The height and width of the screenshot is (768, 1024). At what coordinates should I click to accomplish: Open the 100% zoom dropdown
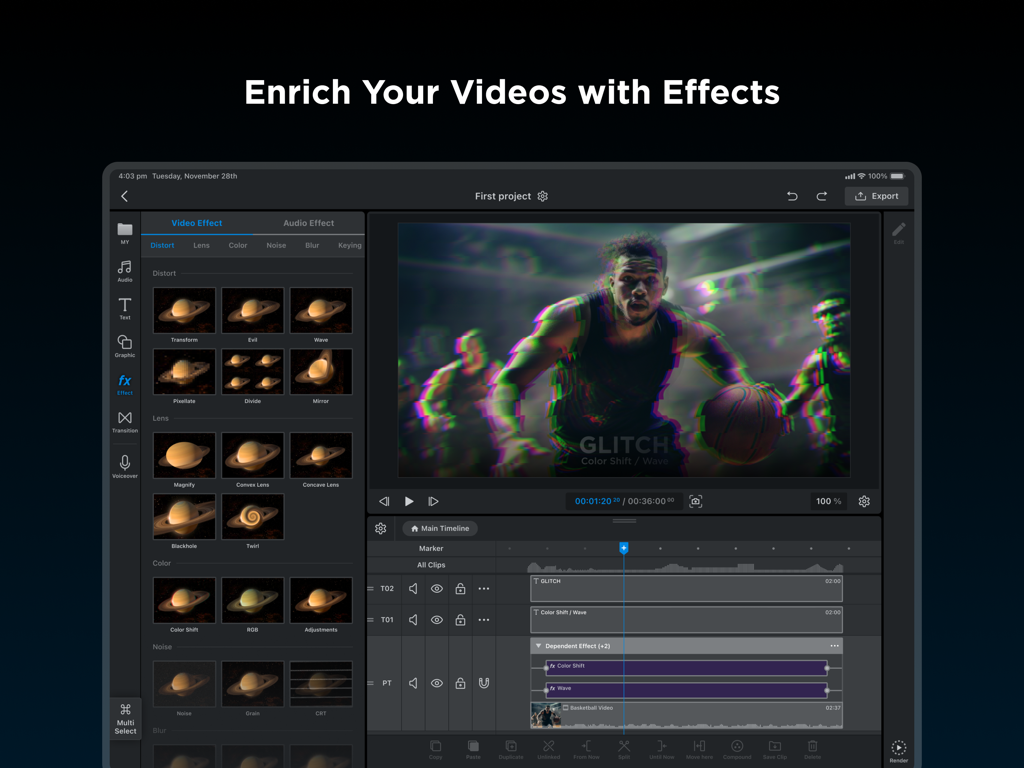click(x=828, y=501)
